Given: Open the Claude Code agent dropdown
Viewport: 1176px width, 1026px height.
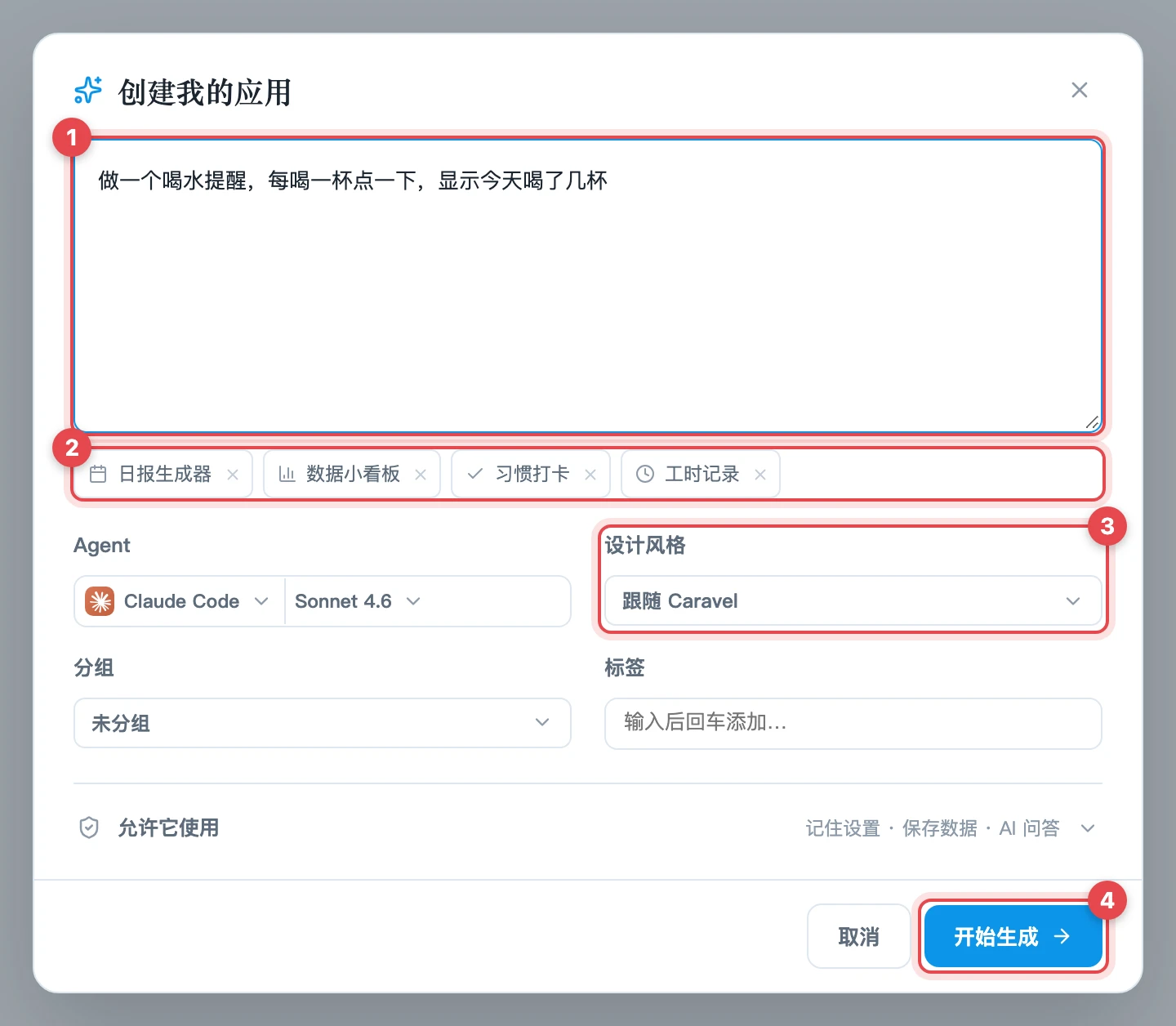Looking at the screenshot, I should [179, 601].
